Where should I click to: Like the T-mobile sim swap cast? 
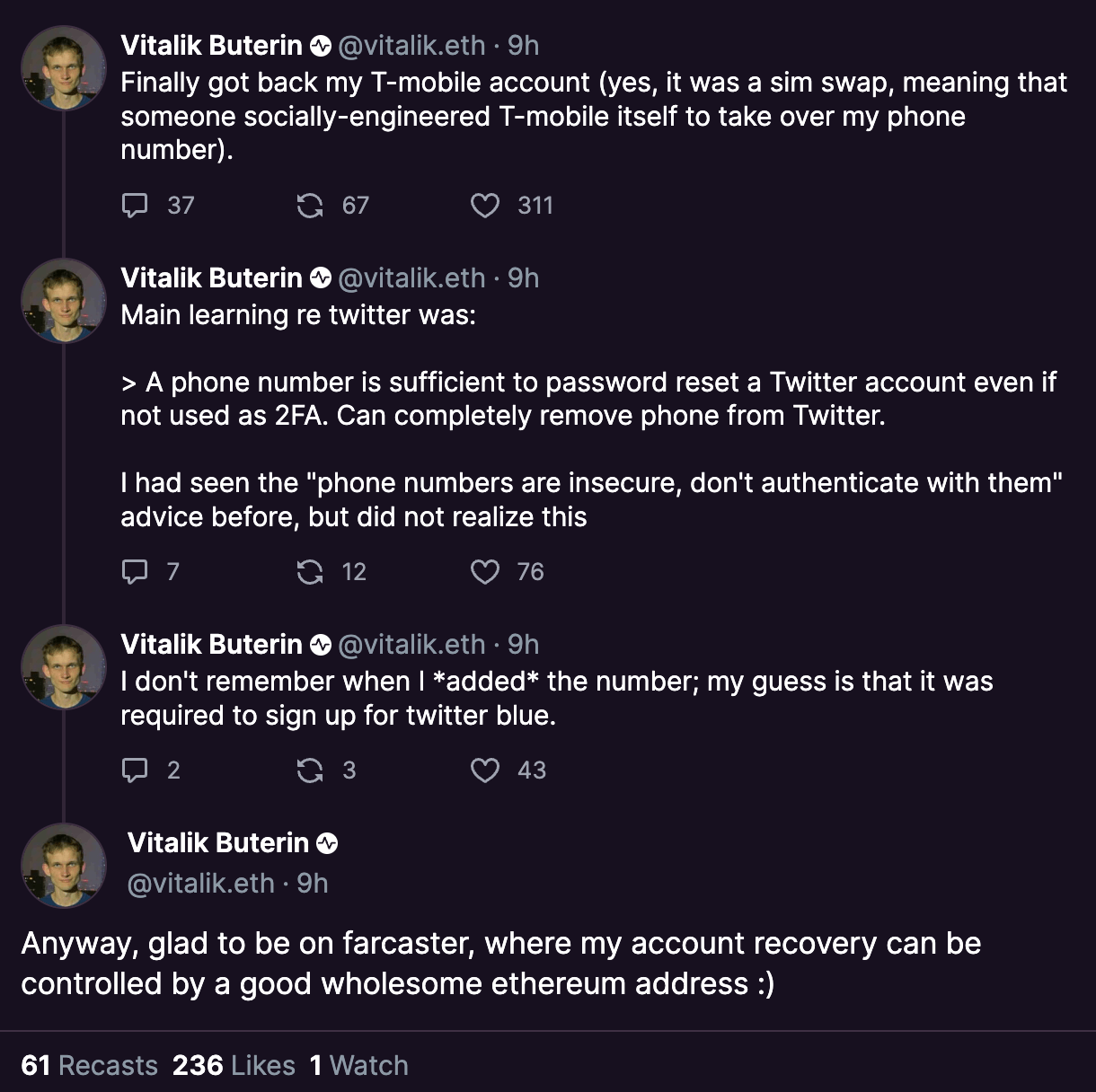pyautogui.click(x=485, y=207)
